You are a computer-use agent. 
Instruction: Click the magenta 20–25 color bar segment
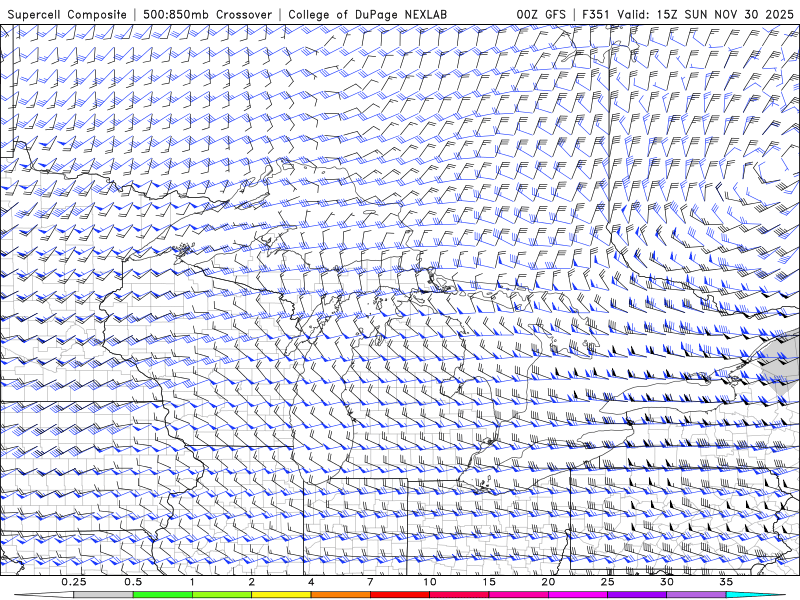click(x=578, y=595)
